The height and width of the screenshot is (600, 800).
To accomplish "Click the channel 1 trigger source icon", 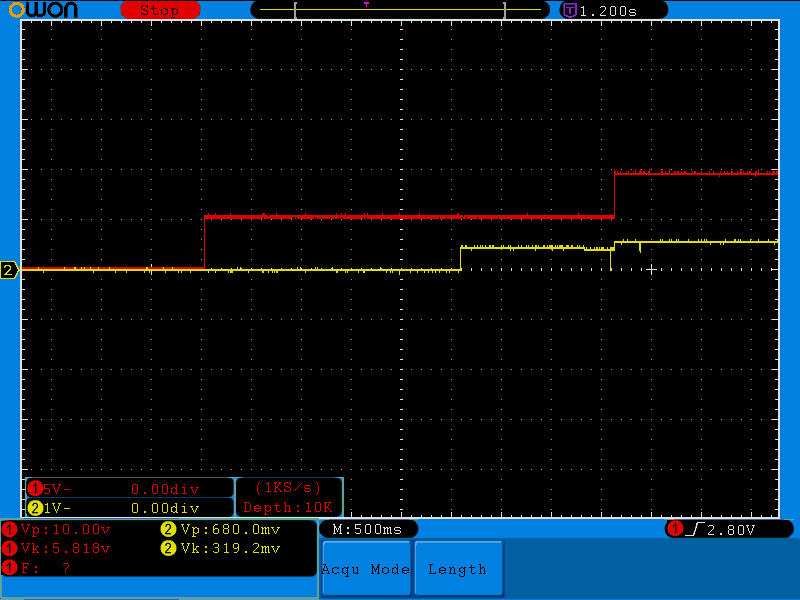I will [675, 529].
